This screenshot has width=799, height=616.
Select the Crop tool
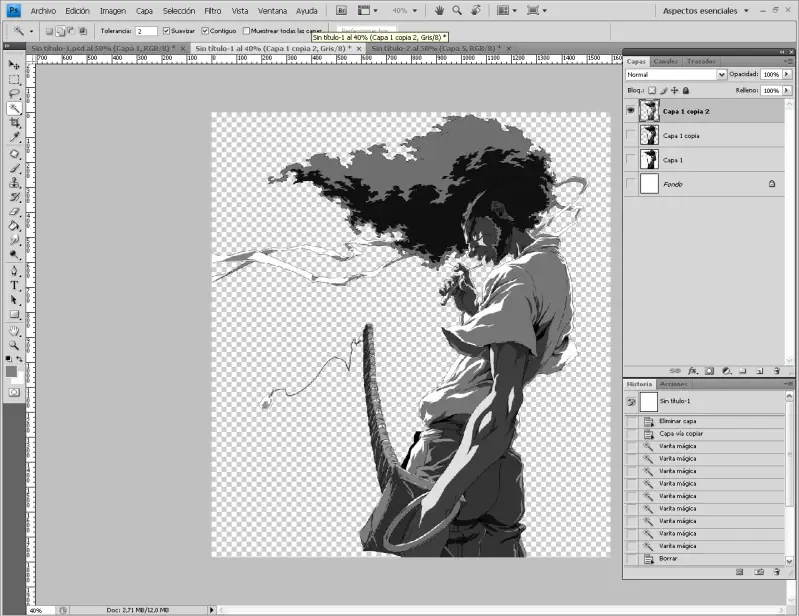coord(14,123)
